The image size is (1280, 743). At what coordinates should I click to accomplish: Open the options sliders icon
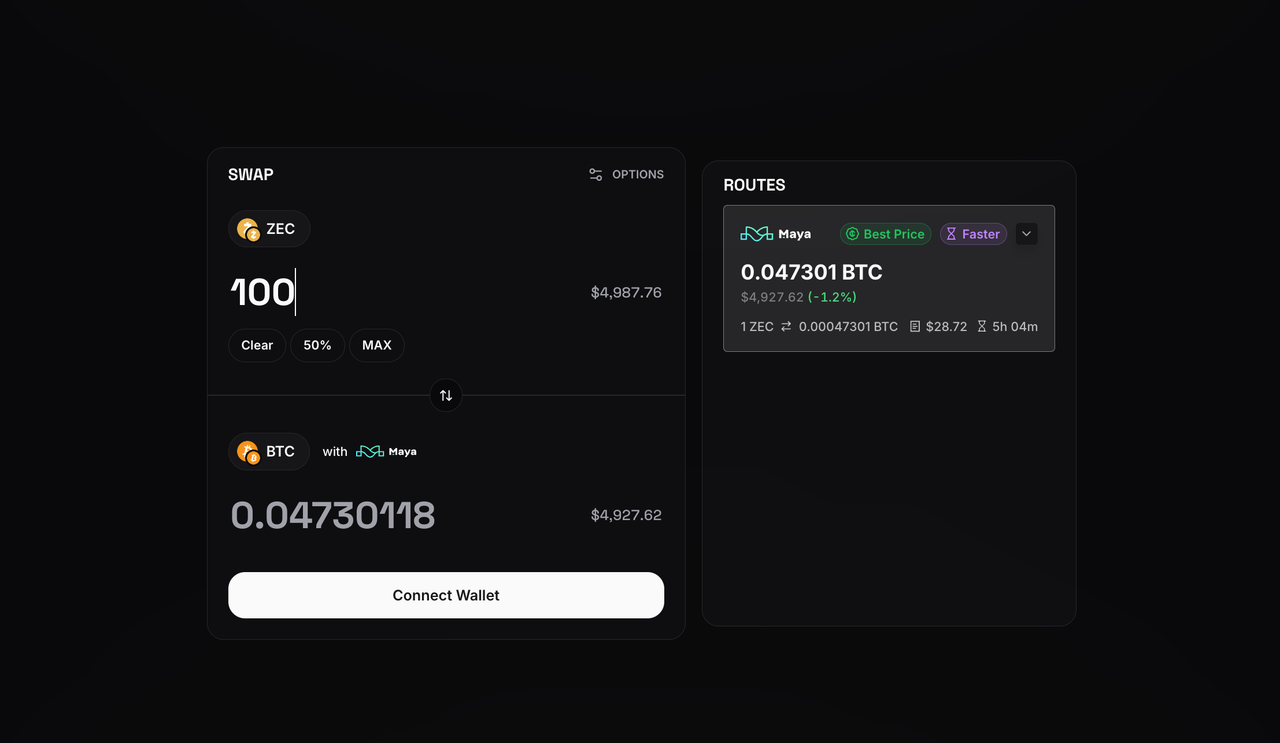click(x=596, y=174)
